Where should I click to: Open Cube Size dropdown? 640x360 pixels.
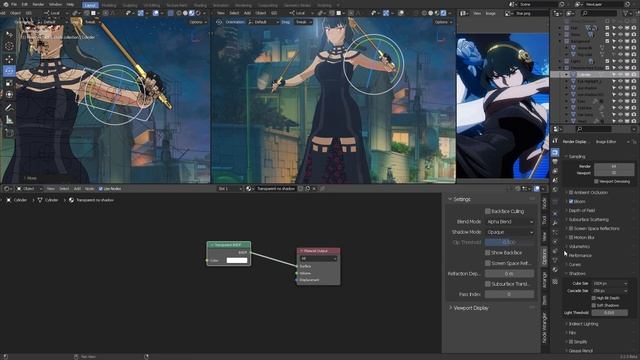(x=610, y=283)
